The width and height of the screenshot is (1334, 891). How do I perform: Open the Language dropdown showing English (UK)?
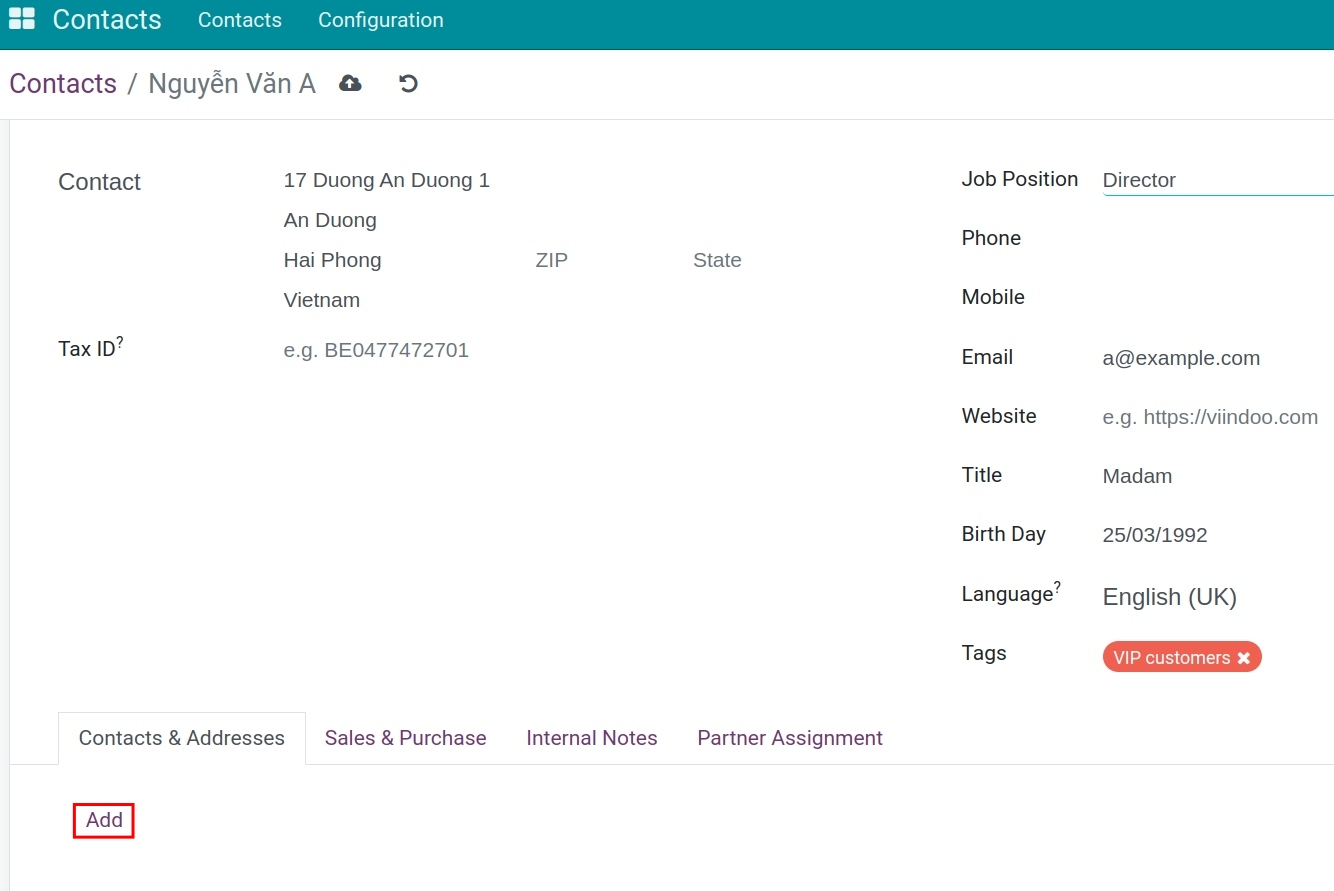point(1169,597)
